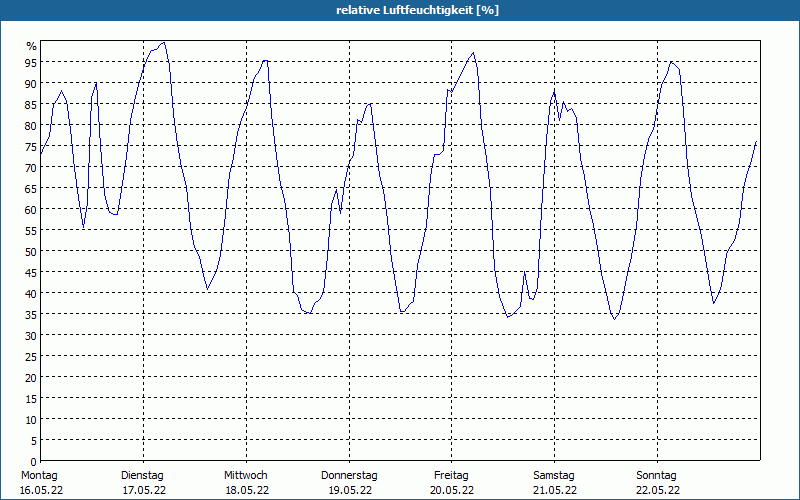Click the y-axis value '30'
Viewport: 800px width, 500px height.
31,336
